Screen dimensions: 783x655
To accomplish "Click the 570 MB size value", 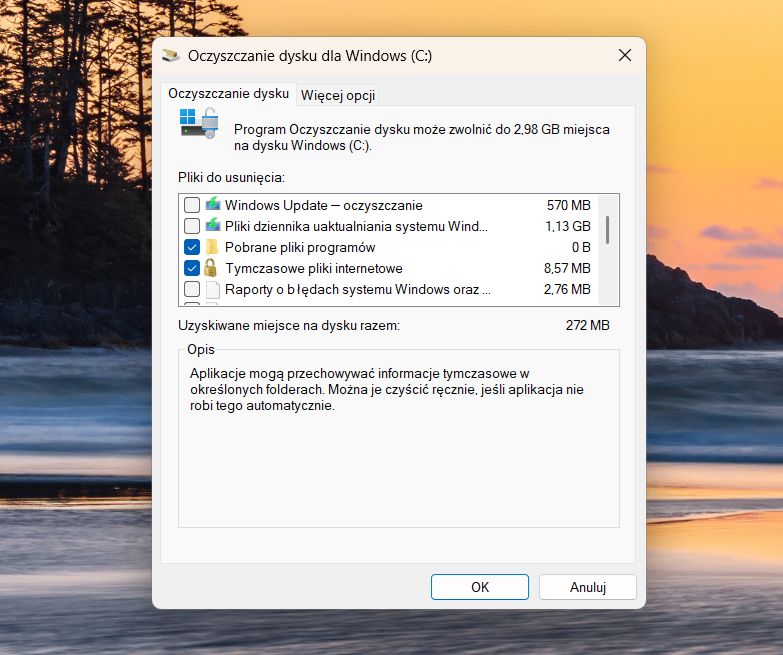I will [568, 205].
